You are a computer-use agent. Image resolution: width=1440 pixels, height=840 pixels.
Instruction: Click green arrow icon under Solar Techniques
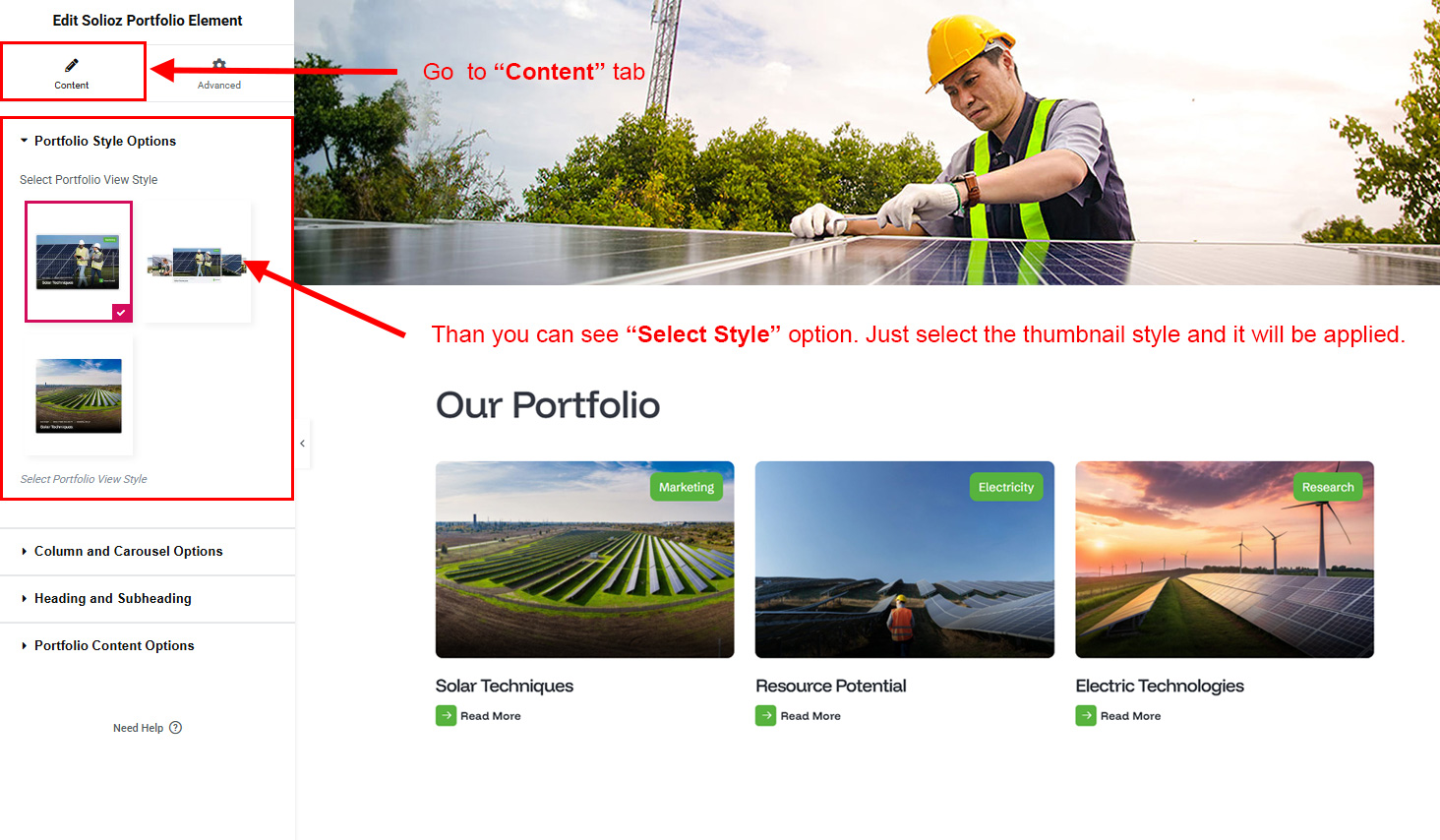(446, 716)
